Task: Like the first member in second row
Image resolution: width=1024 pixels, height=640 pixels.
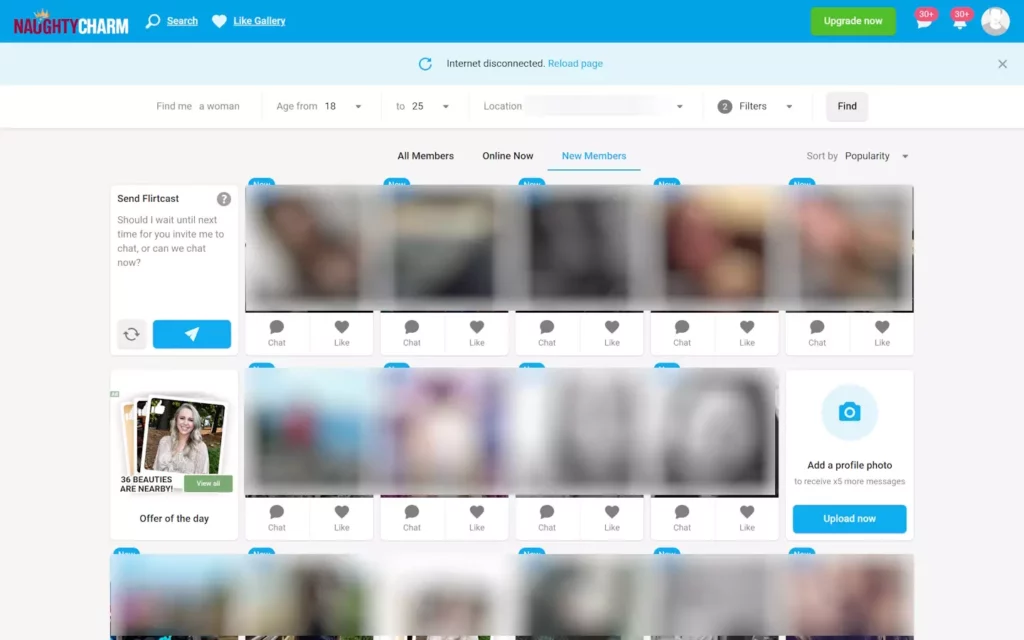Action: 342,518
